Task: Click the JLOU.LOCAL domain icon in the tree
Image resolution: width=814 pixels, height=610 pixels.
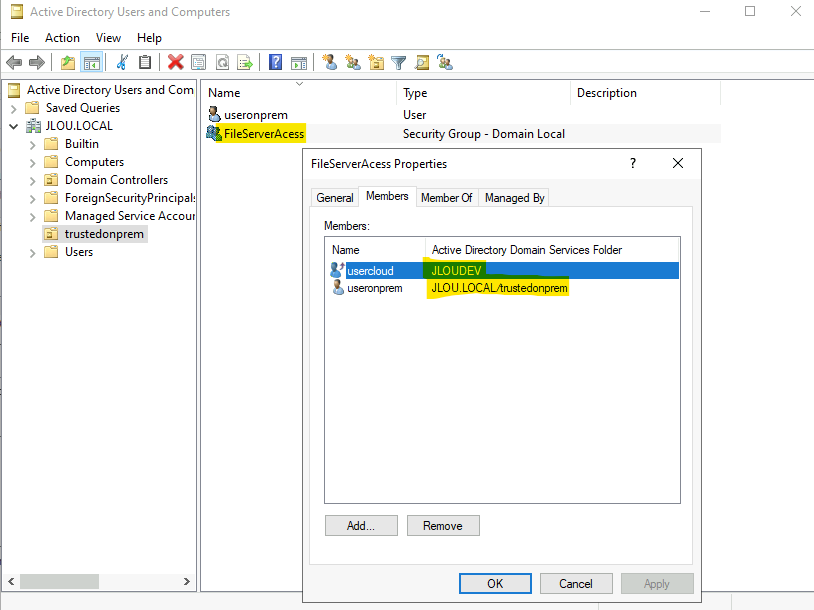Action: [x=34, y=126]
